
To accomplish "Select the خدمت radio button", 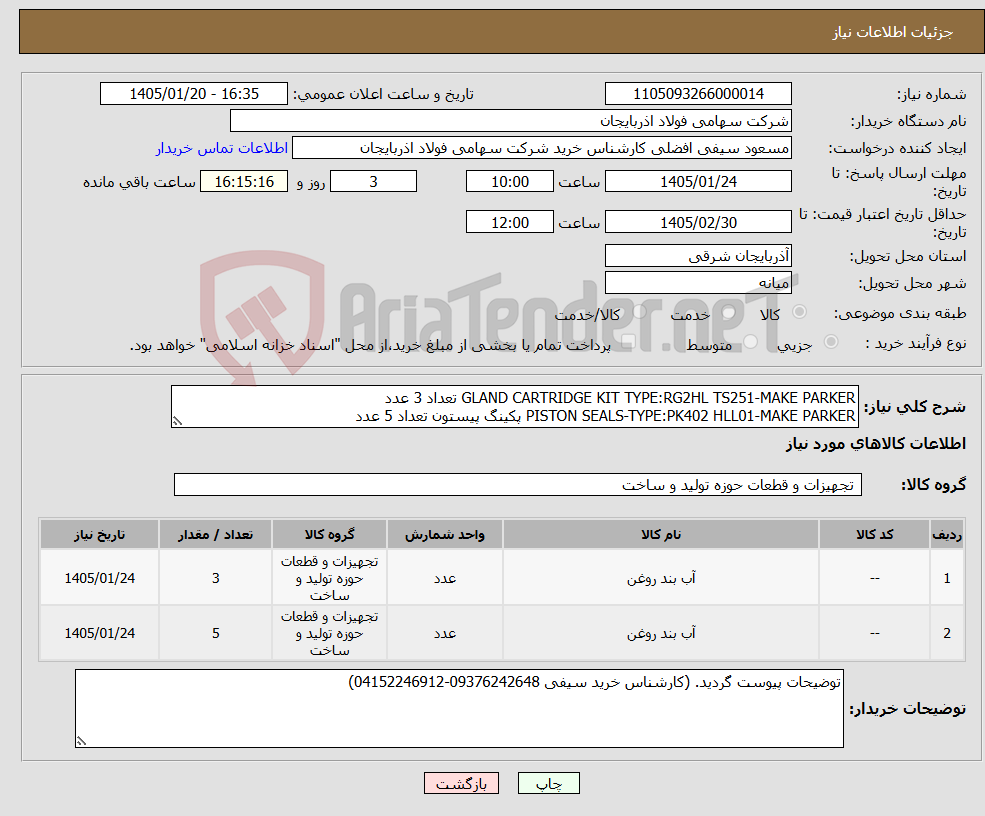I will [x=729, y=312].
